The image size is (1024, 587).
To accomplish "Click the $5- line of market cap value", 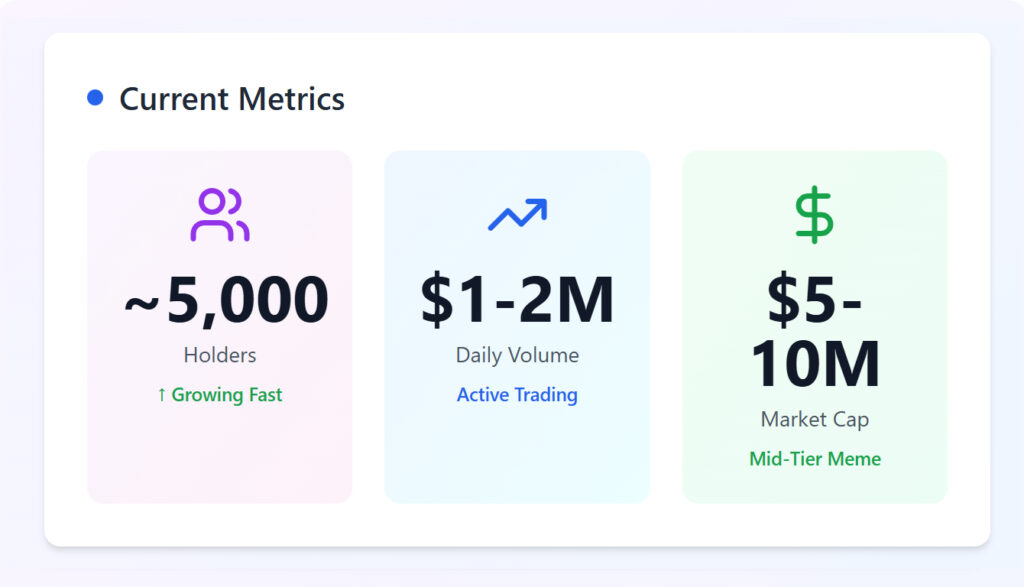I will tap(814, 300).
